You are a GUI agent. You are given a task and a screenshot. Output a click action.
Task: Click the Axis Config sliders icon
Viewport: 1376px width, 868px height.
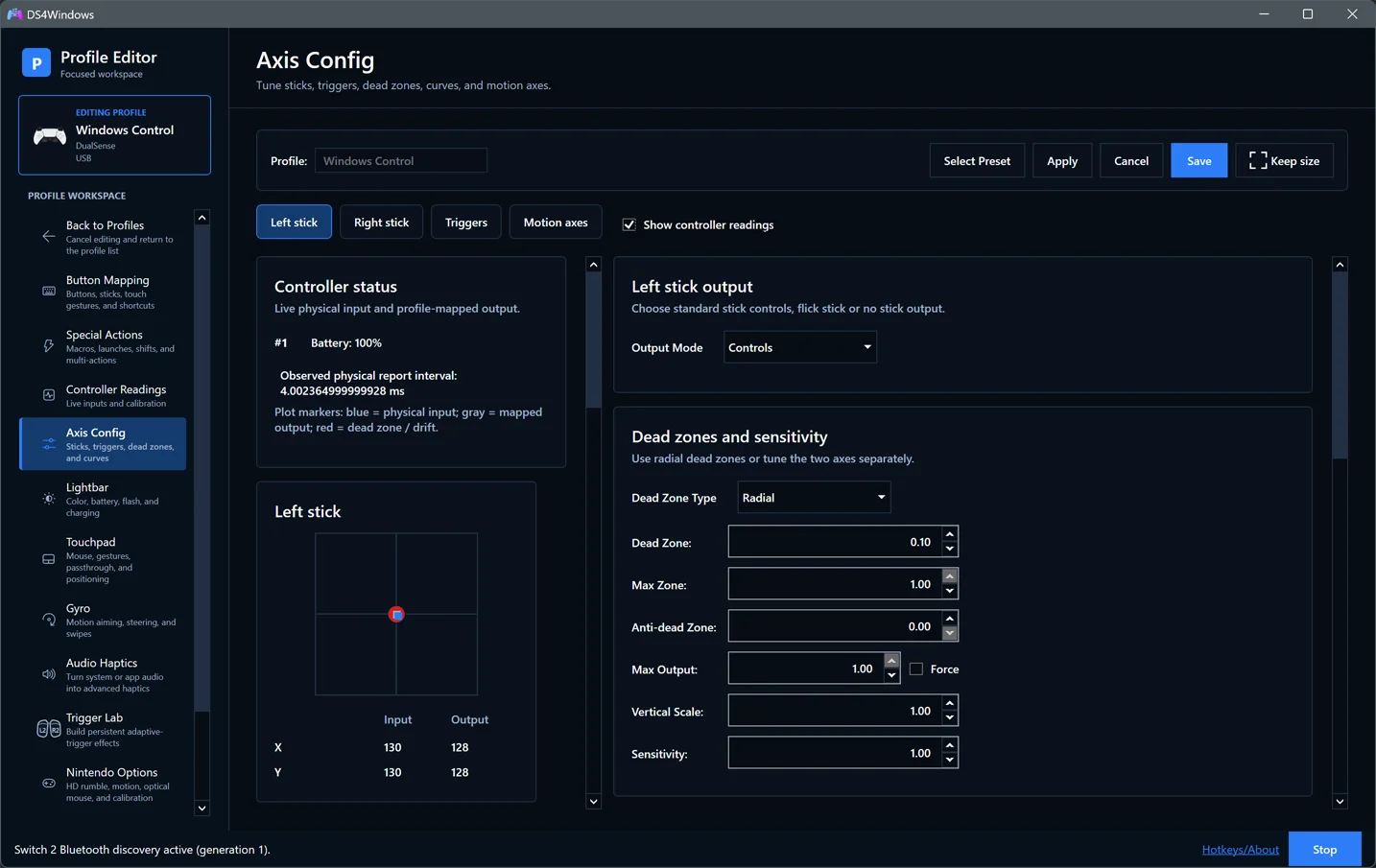pos(49,444)
